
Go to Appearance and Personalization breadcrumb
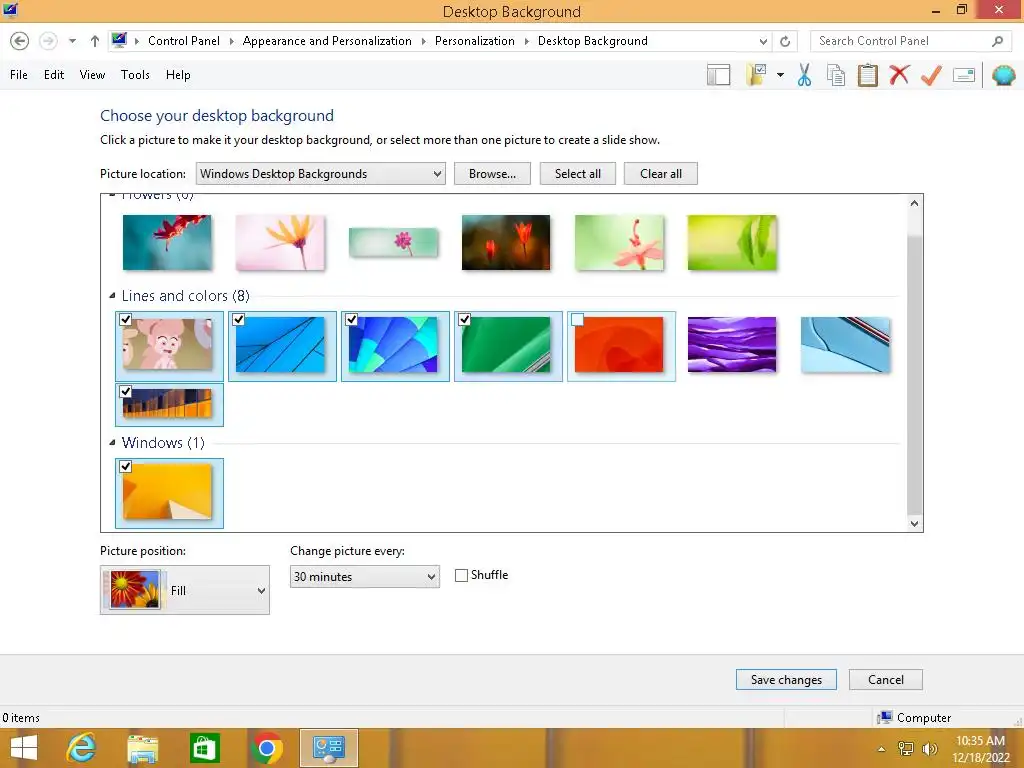coord(327,41)
